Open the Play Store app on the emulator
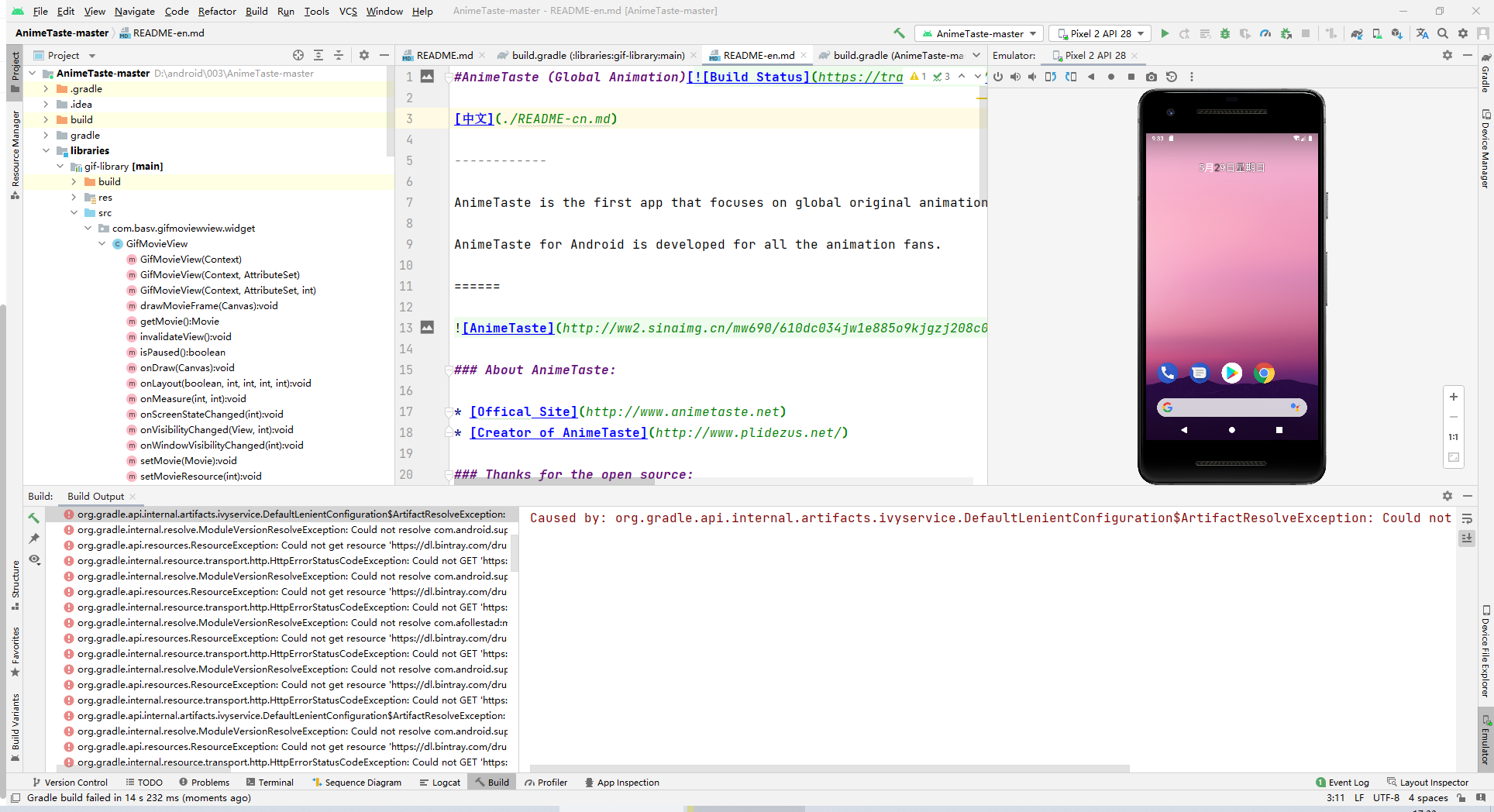 [1231, 373]
